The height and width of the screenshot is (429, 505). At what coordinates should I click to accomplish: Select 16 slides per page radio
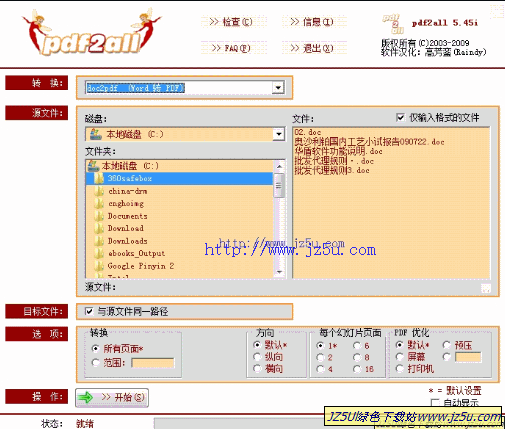(x=357, y=369)
